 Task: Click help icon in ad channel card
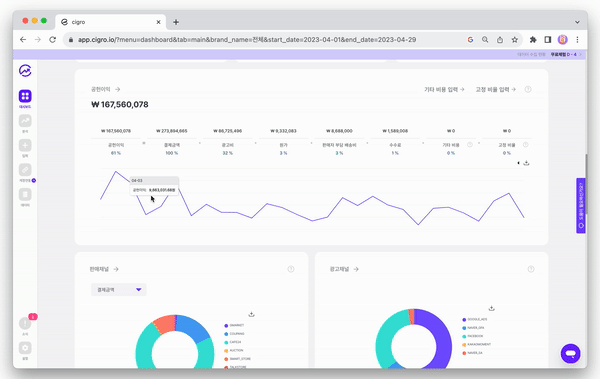[x=531, y=269]
